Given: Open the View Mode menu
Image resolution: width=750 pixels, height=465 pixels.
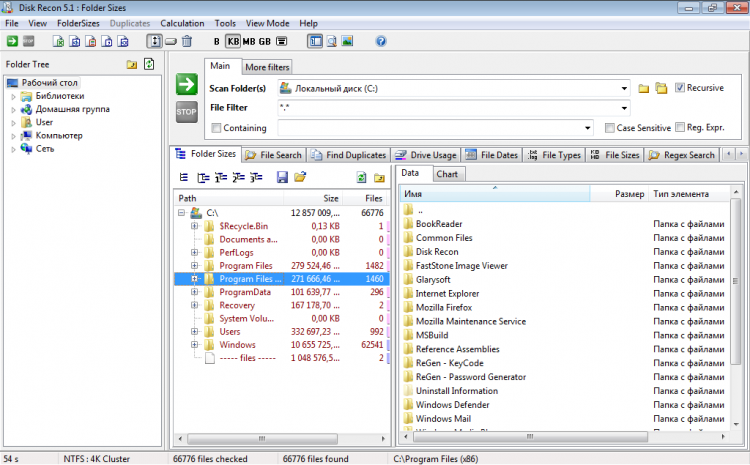Looking at the screenshot, I should [x=267, y=23].
